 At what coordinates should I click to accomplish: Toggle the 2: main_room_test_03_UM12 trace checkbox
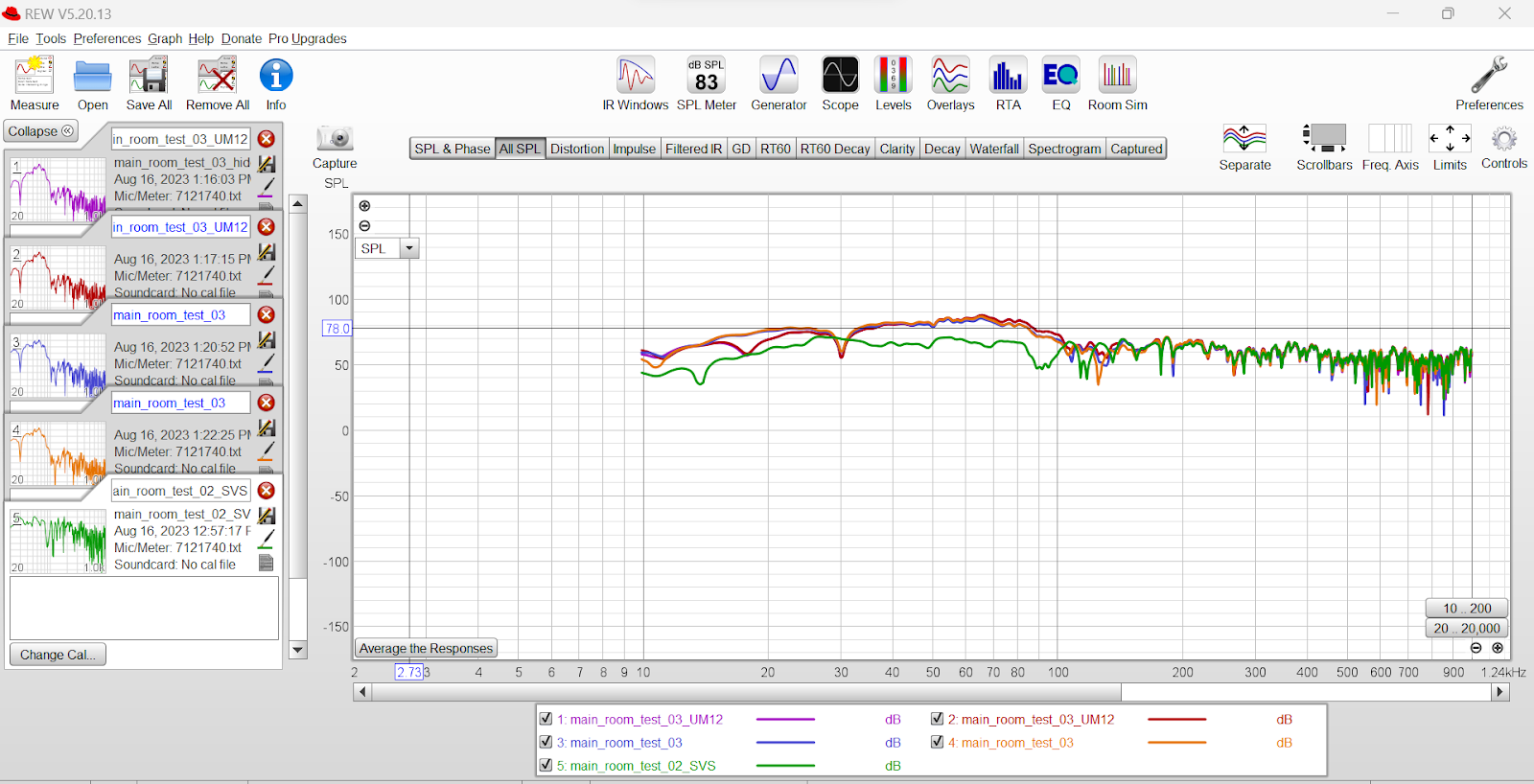[x=937, y=719]
